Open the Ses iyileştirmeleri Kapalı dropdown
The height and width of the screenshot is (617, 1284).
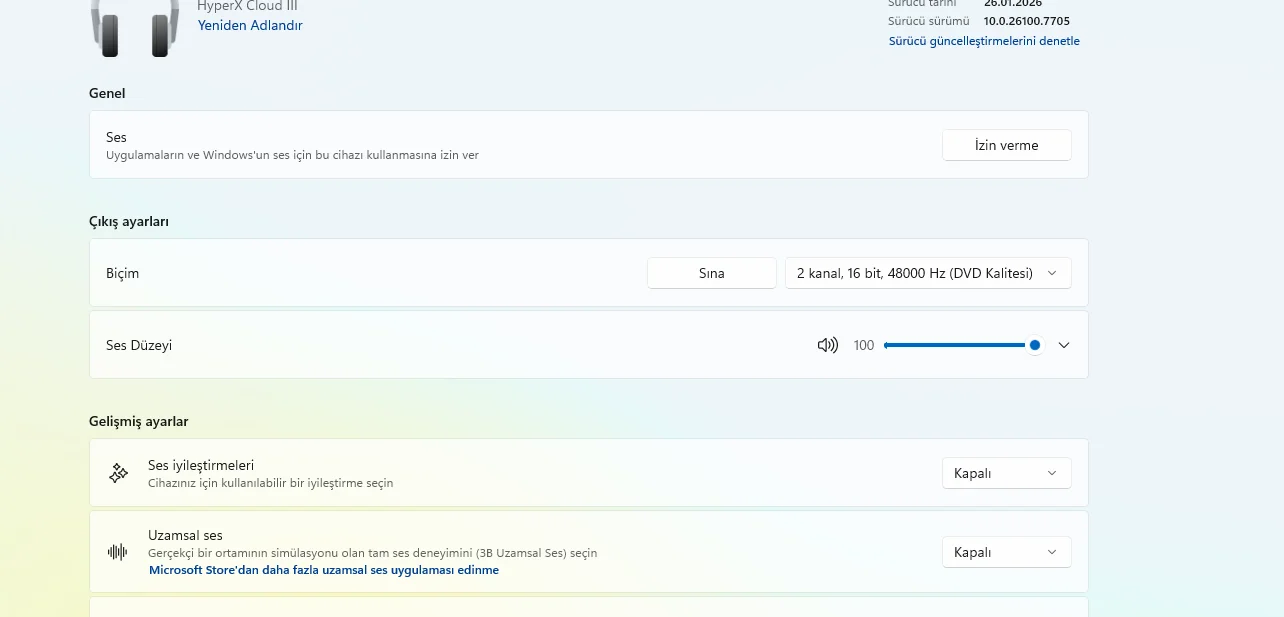[1006, 473]
